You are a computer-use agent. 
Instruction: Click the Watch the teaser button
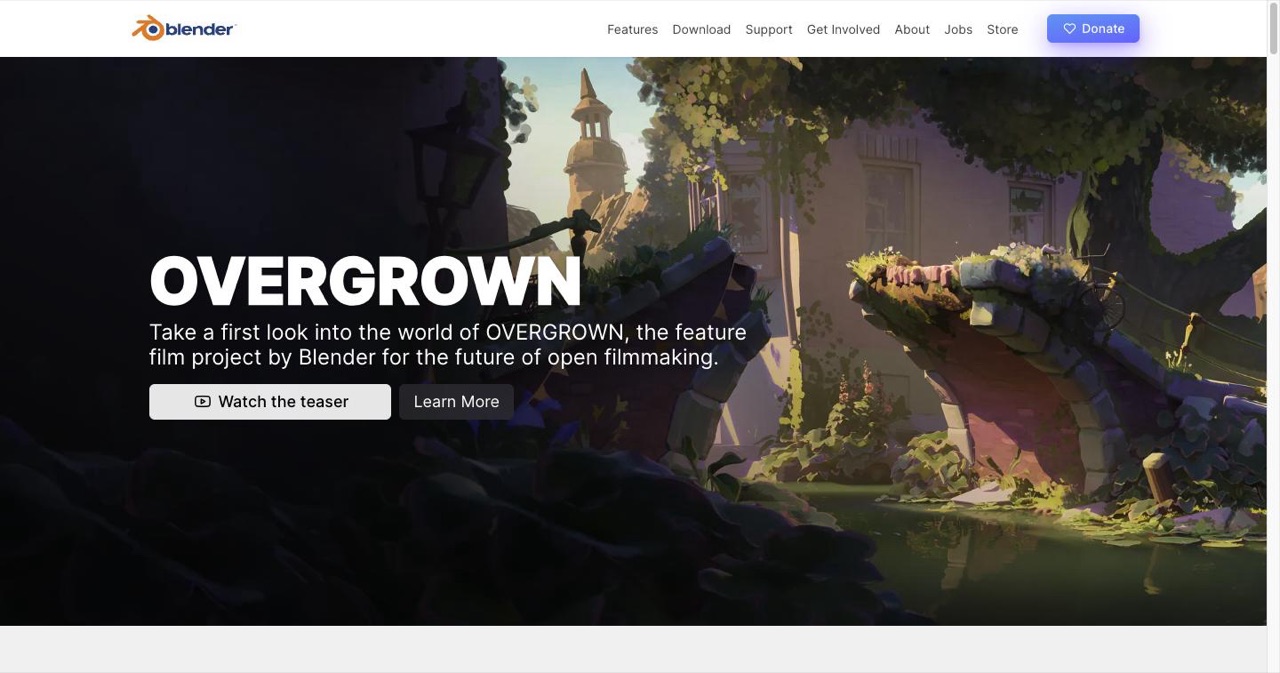coord(270,402)
